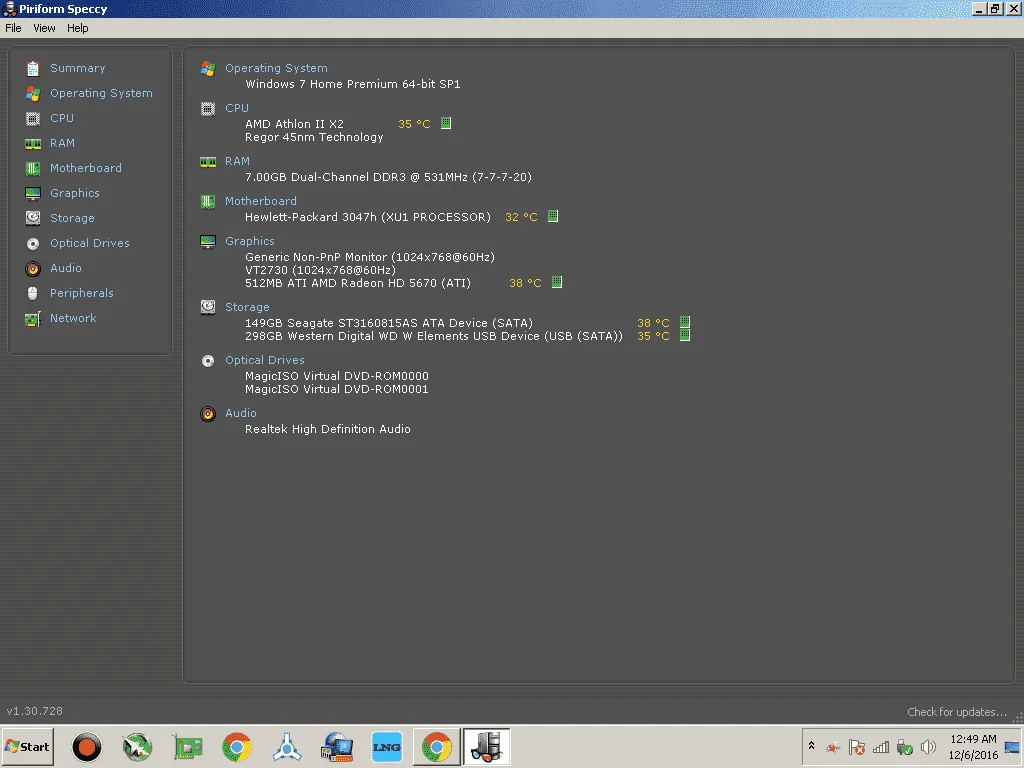Open Network section from sidebar label
Image resolution: width=1024 pixels, height=768 pixels.
coord(72,318)
